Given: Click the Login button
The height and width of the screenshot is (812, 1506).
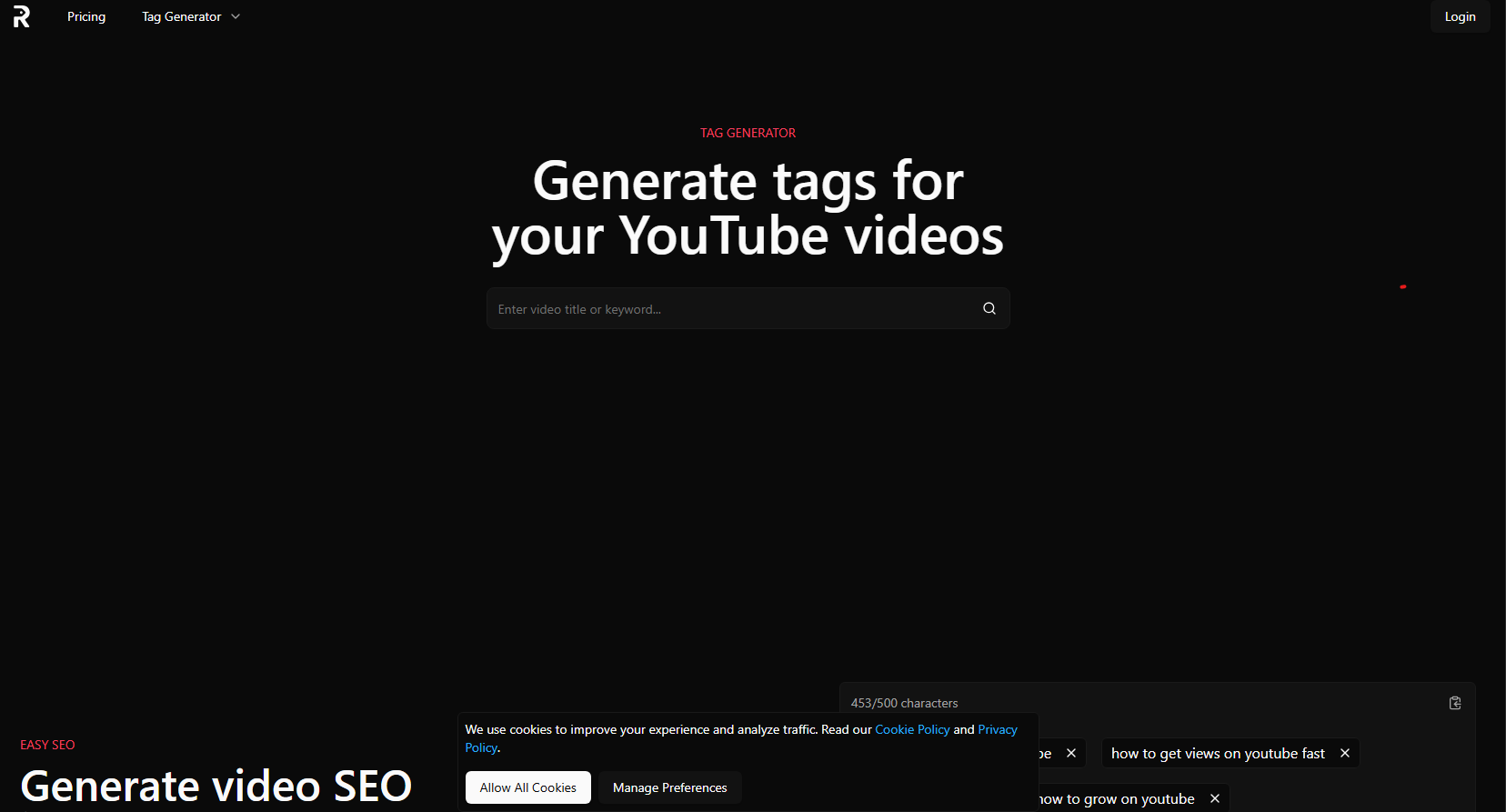Looking at the screenshot, I should click(x=1460, y=16).
